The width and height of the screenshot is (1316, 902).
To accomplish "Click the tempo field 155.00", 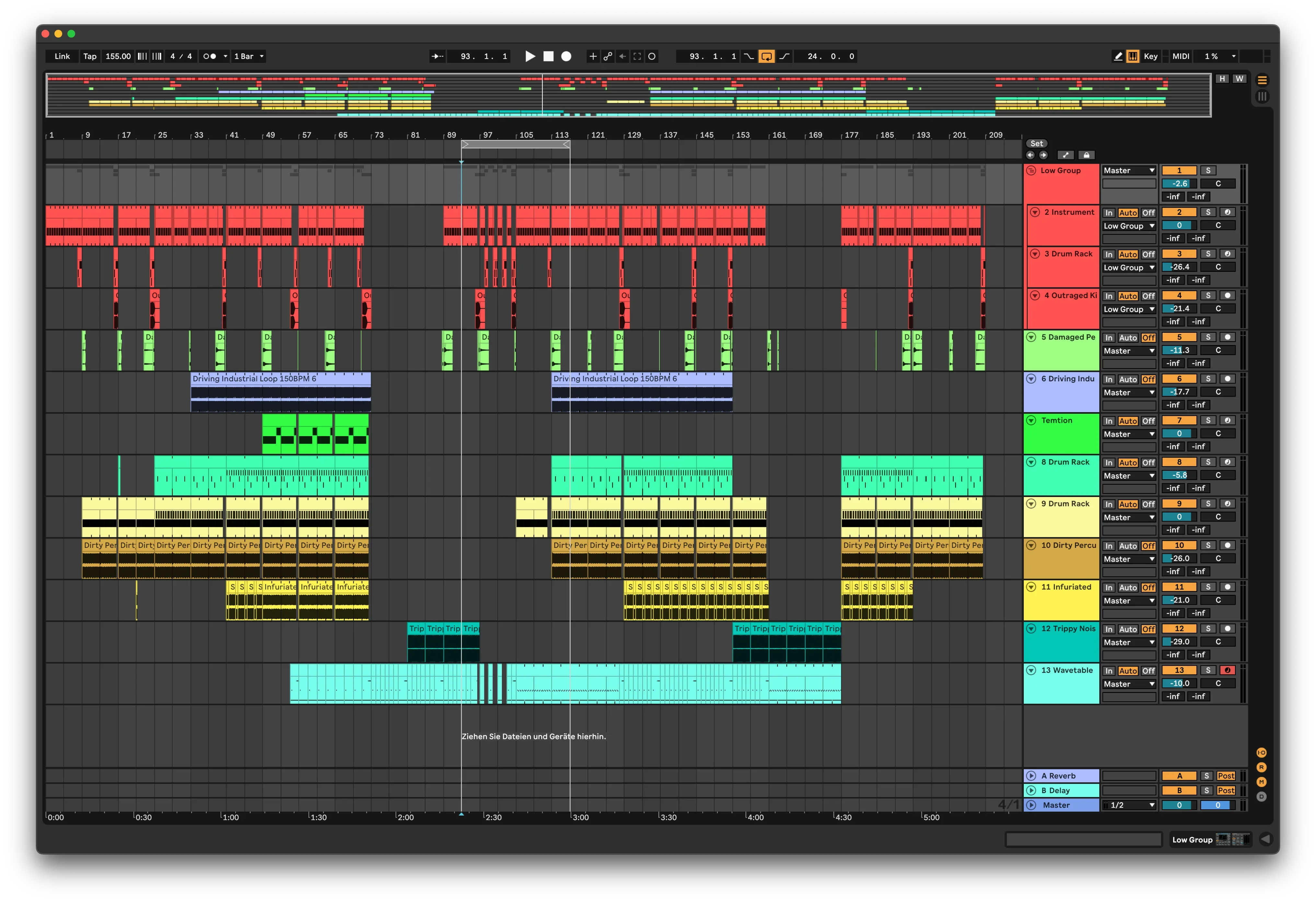I will pyautogui.click(x=118, y=56).
